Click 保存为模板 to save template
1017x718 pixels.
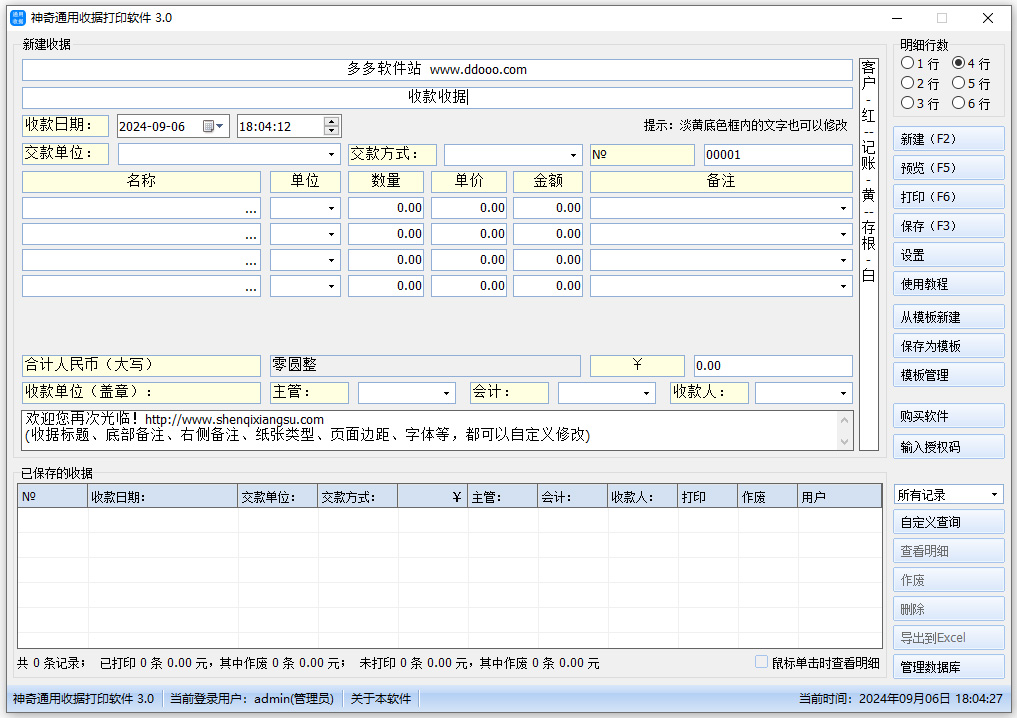[948, 345]
